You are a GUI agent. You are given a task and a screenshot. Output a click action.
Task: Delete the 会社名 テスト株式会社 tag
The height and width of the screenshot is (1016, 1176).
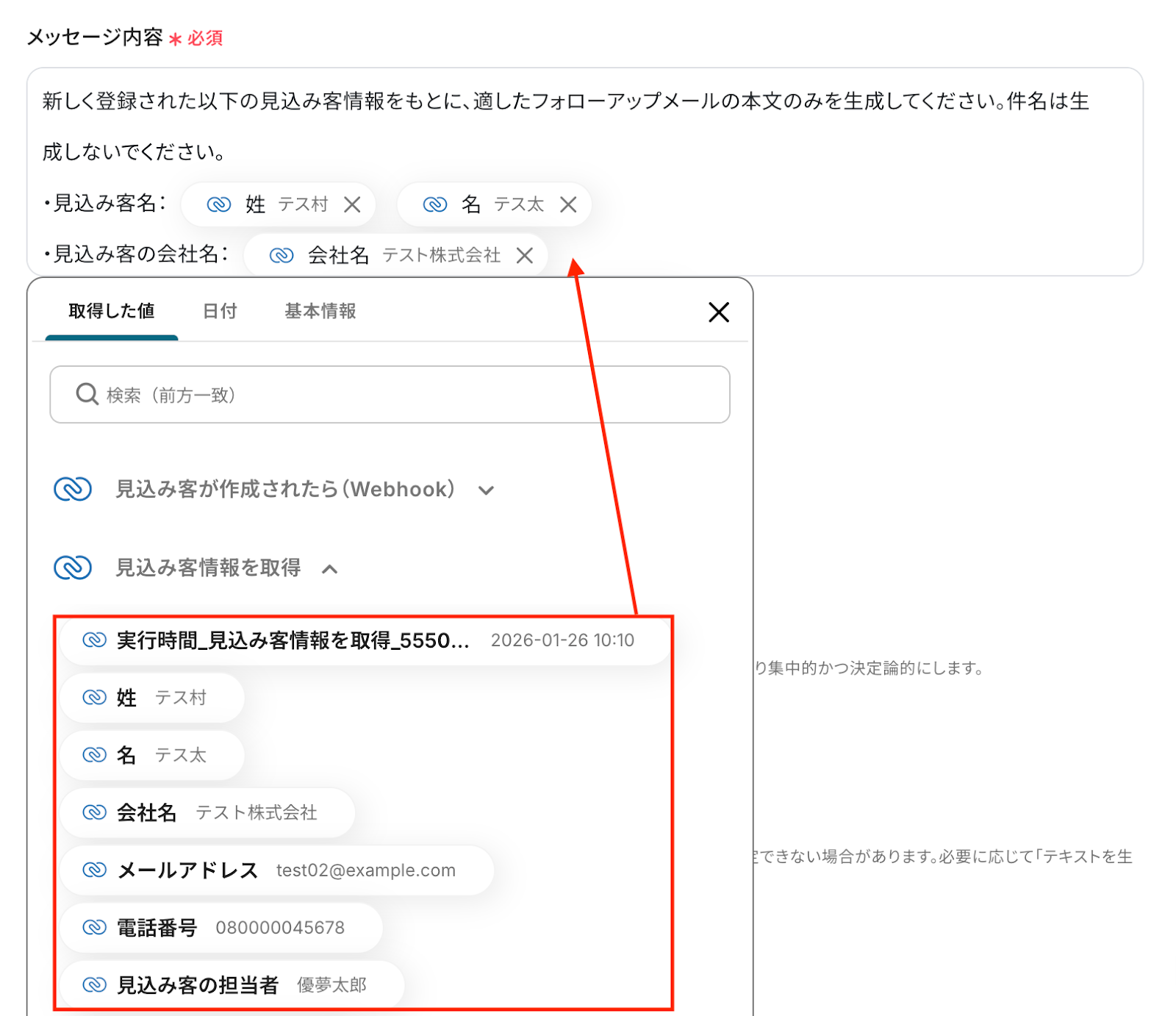pos(525,255)
